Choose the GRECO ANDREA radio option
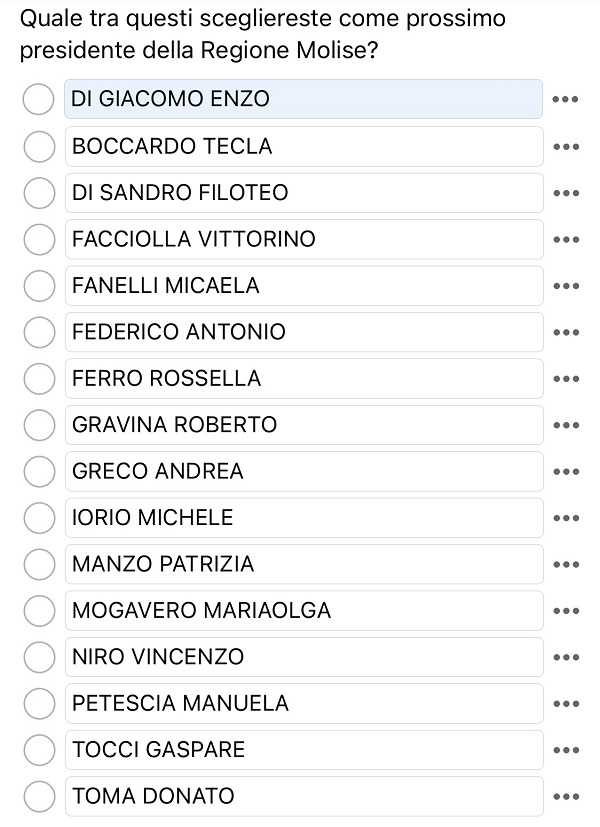The width and height of the screenshot is (600, 827). tap(39, 472)
